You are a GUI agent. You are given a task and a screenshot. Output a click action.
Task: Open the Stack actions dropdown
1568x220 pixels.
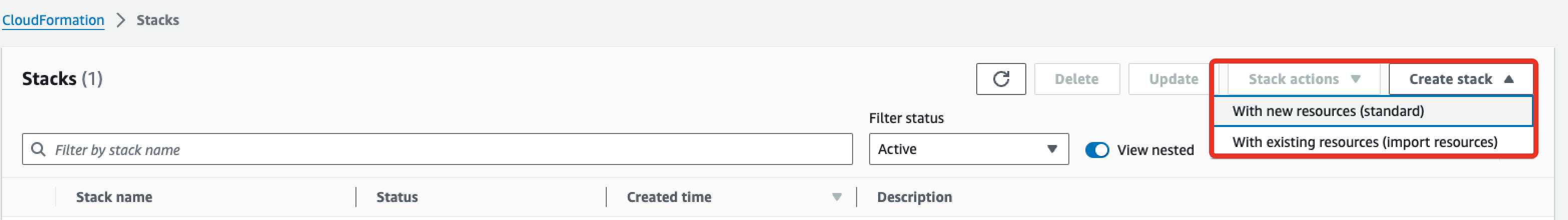coord(1304,79)
